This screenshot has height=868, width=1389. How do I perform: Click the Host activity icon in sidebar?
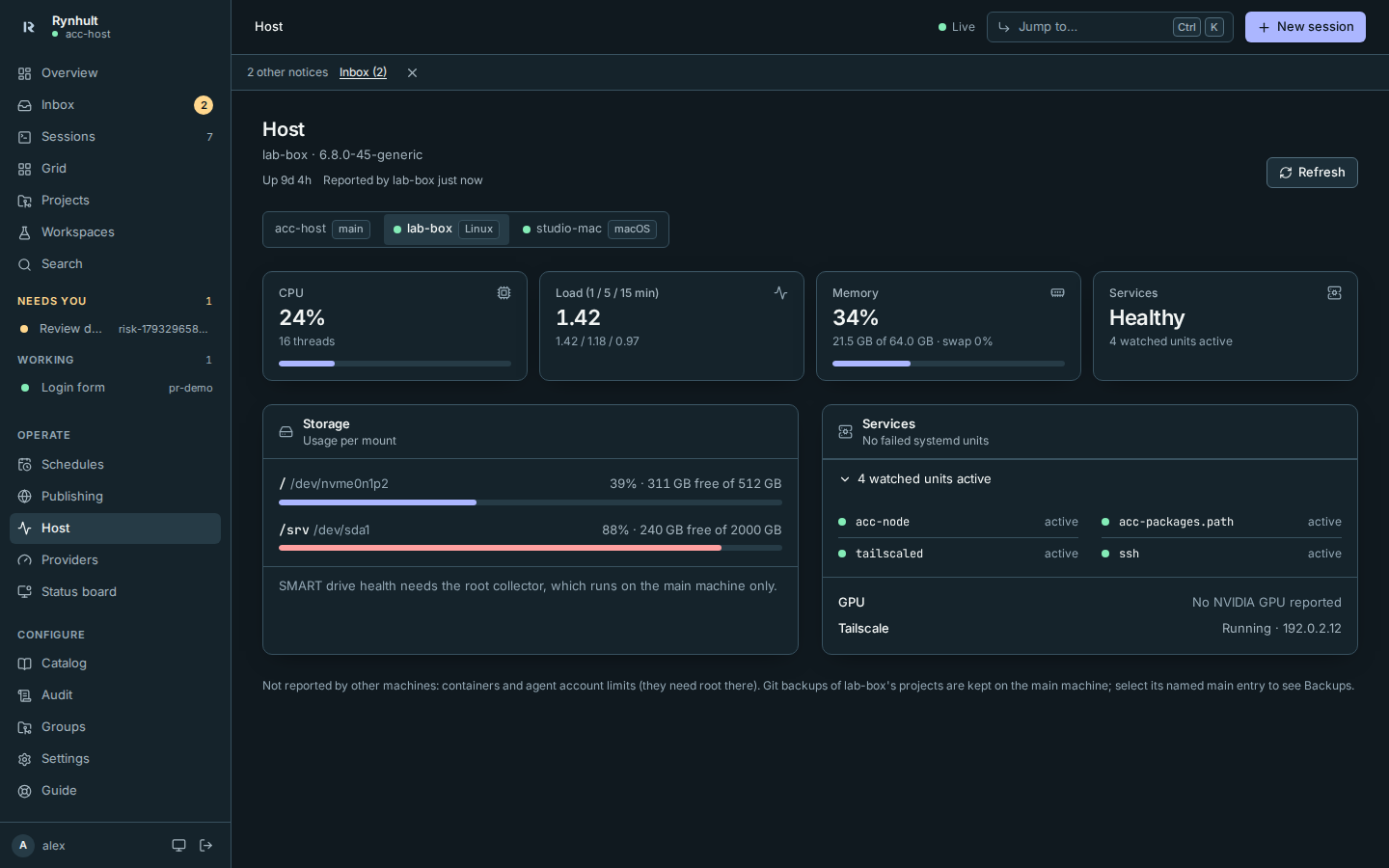coord(25,529)
